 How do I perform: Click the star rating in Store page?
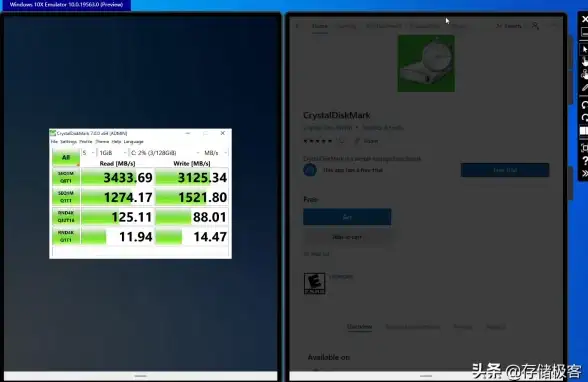tap(318, 141)
